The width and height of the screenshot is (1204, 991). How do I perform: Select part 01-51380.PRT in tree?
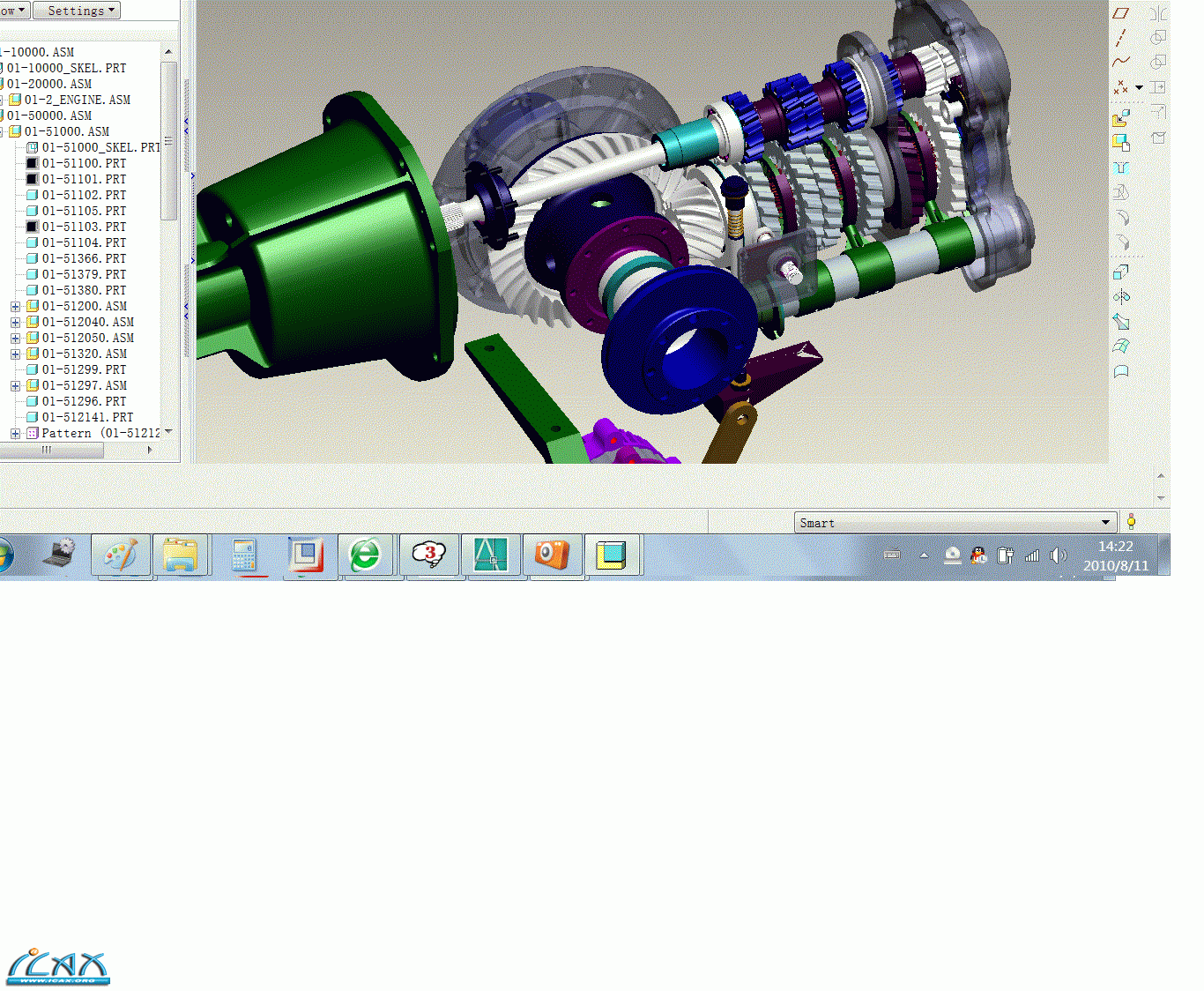84,290
